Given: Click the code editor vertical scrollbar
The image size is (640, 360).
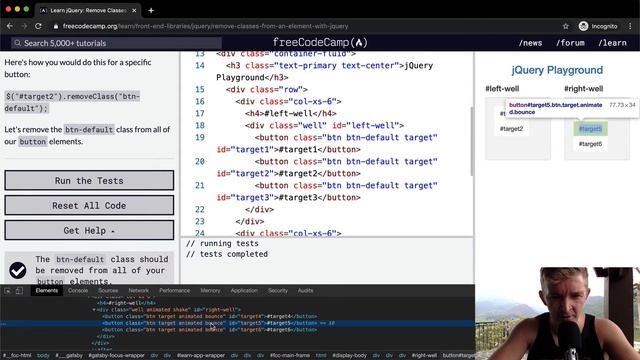Looking at the screenshot, I should [x=471, y=141].
